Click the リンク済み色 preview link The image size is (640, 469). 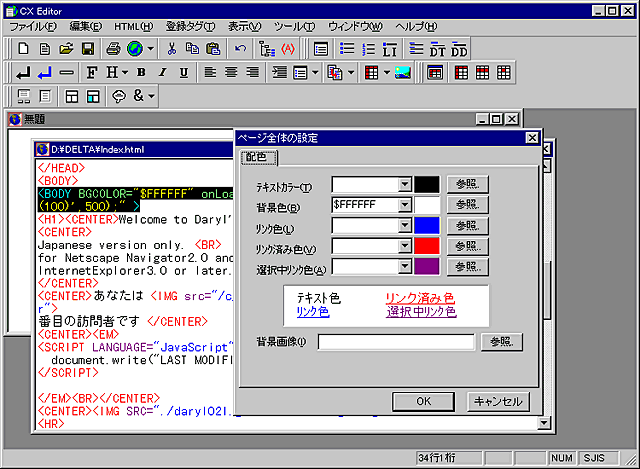[x=420, y=298]
